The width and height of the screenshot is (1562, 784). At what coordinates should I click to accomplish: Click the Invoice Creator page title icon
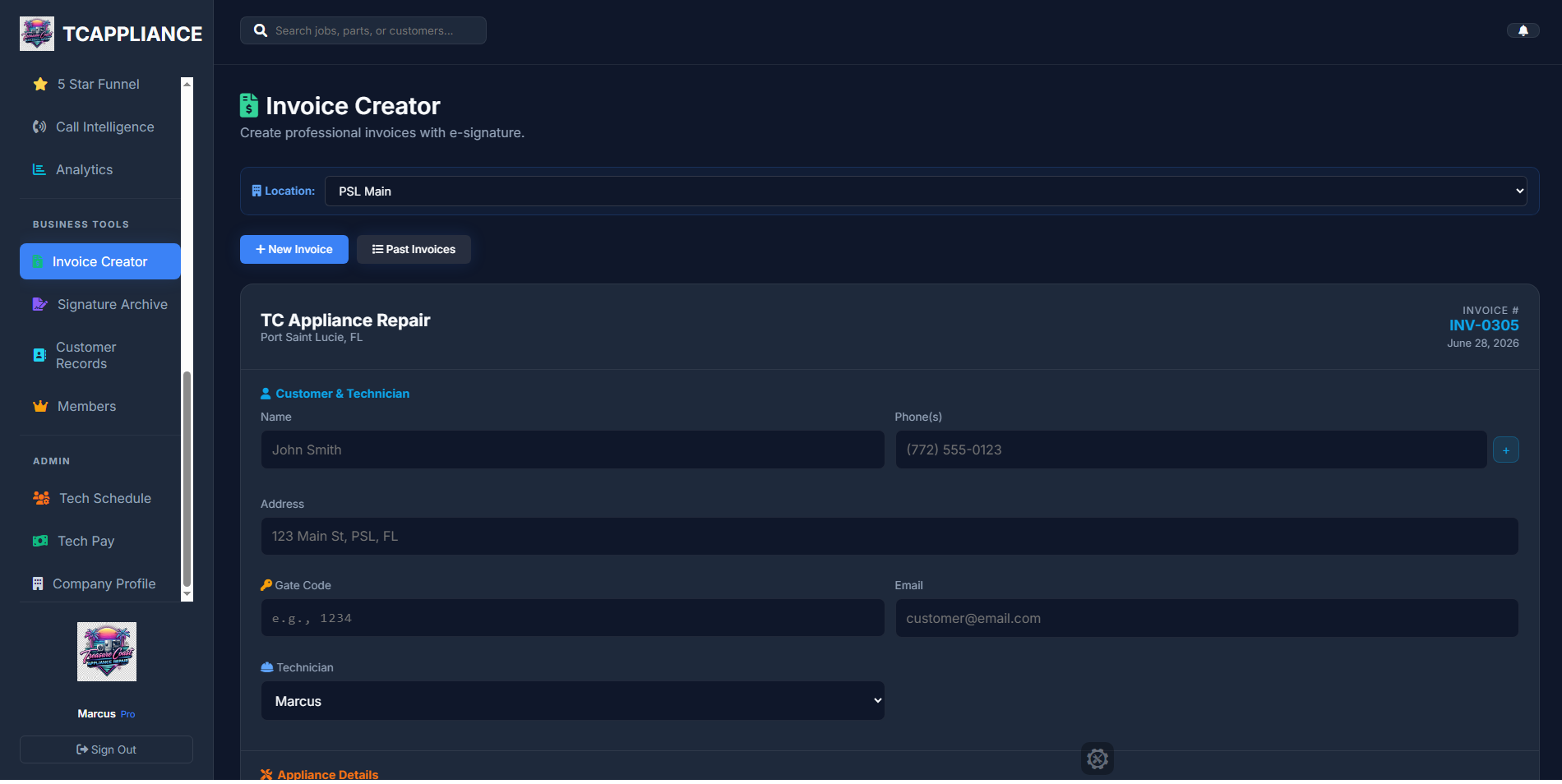point(249,105)
